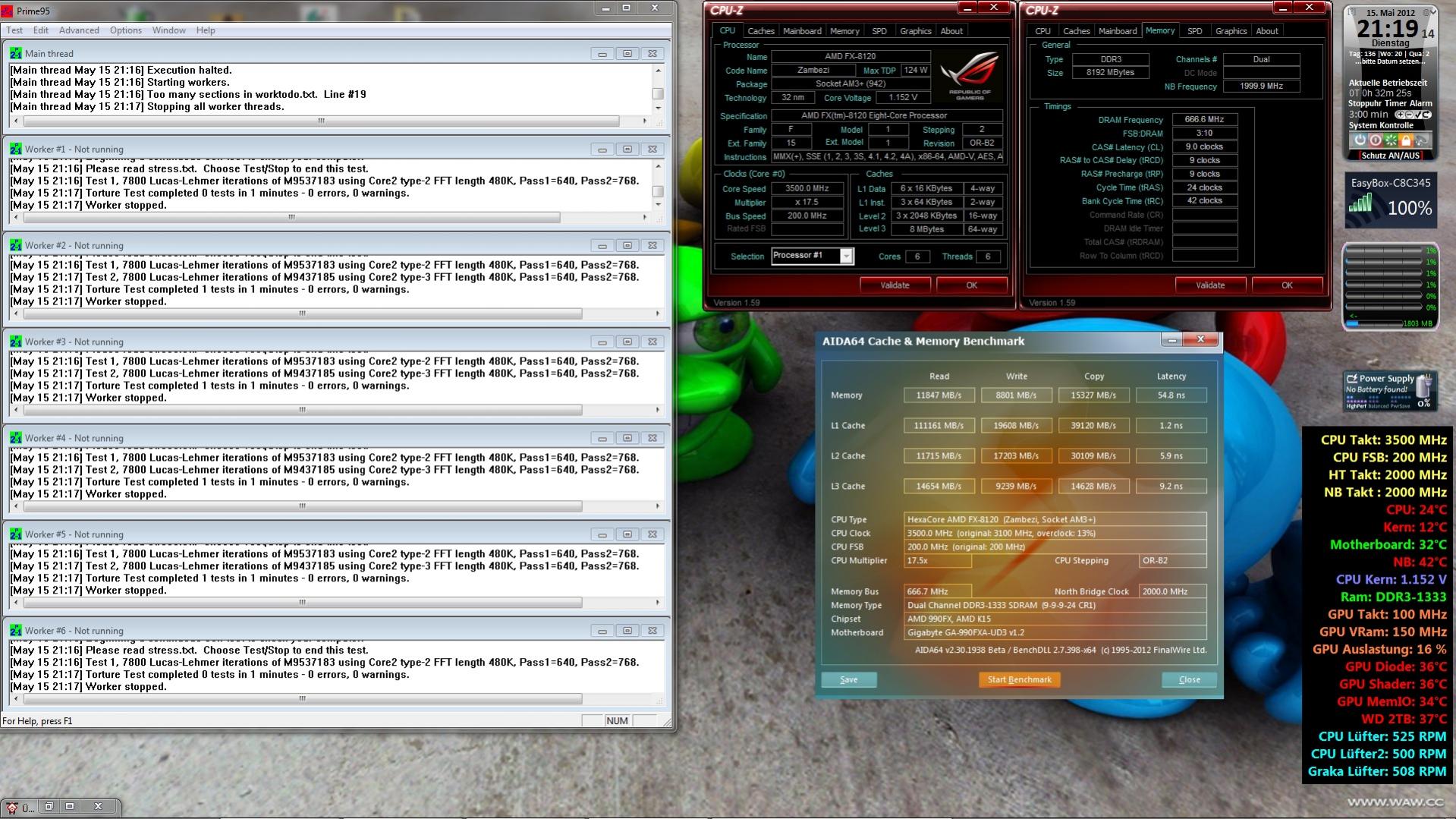The image size is (1456, 819).
Task: Open the Test menu in Prime95
Action: pyautogui.click(x=14, y=30)
